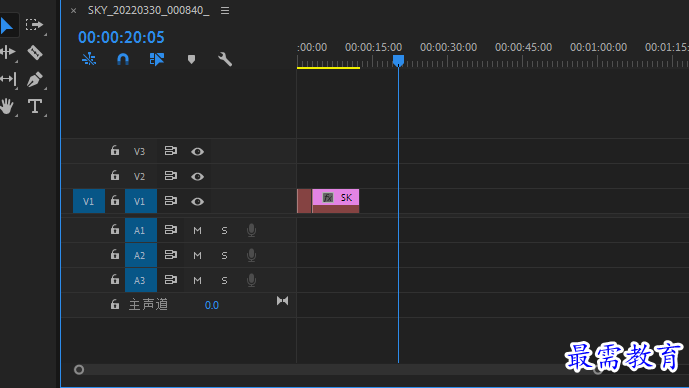The image size is (689, 388).
Task: Select the Slip tool
Action: (8, 79)
